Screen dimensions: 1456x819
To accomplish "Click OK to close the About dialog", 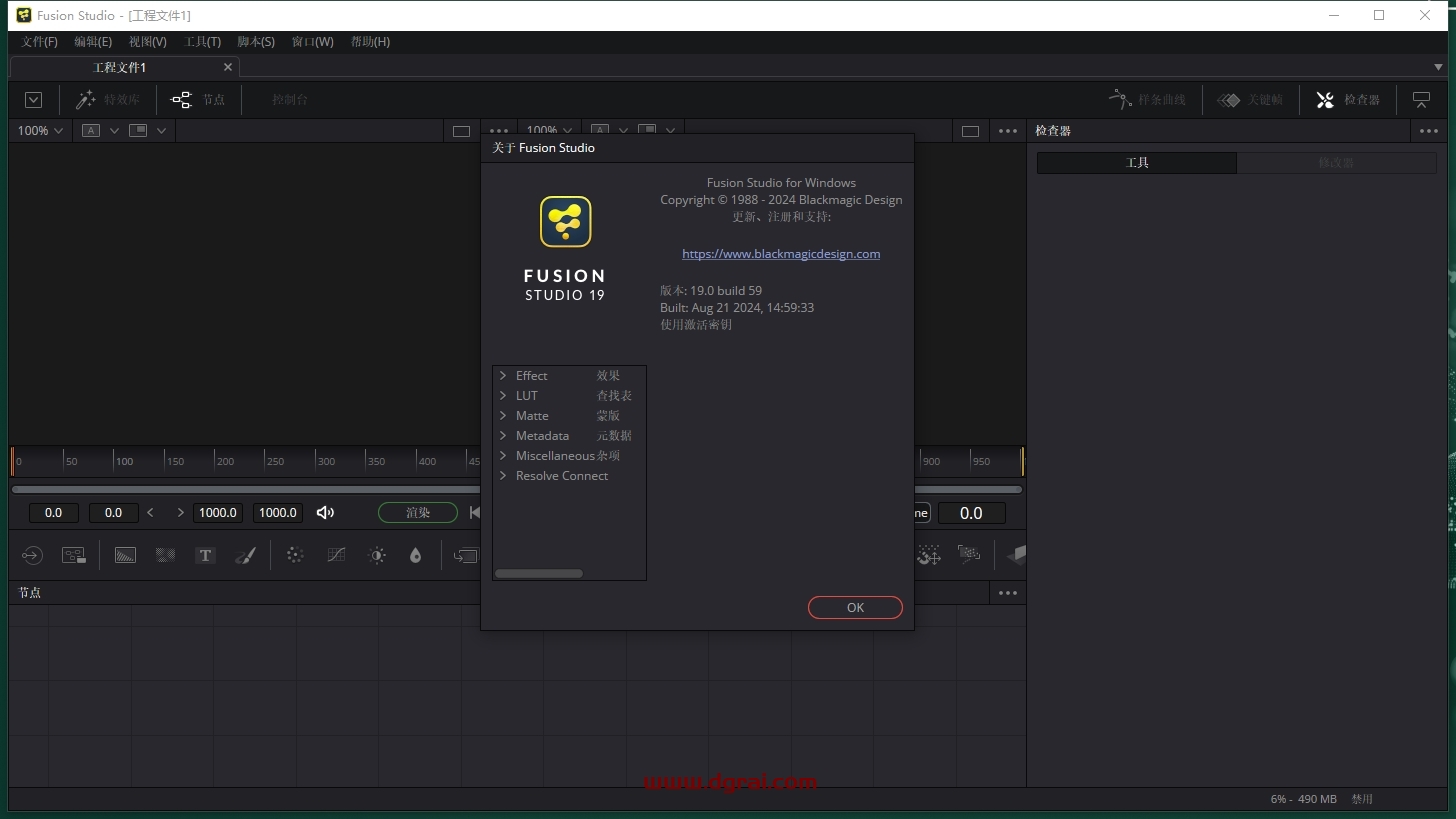I will pyautogui.click(x=855, y=607).
